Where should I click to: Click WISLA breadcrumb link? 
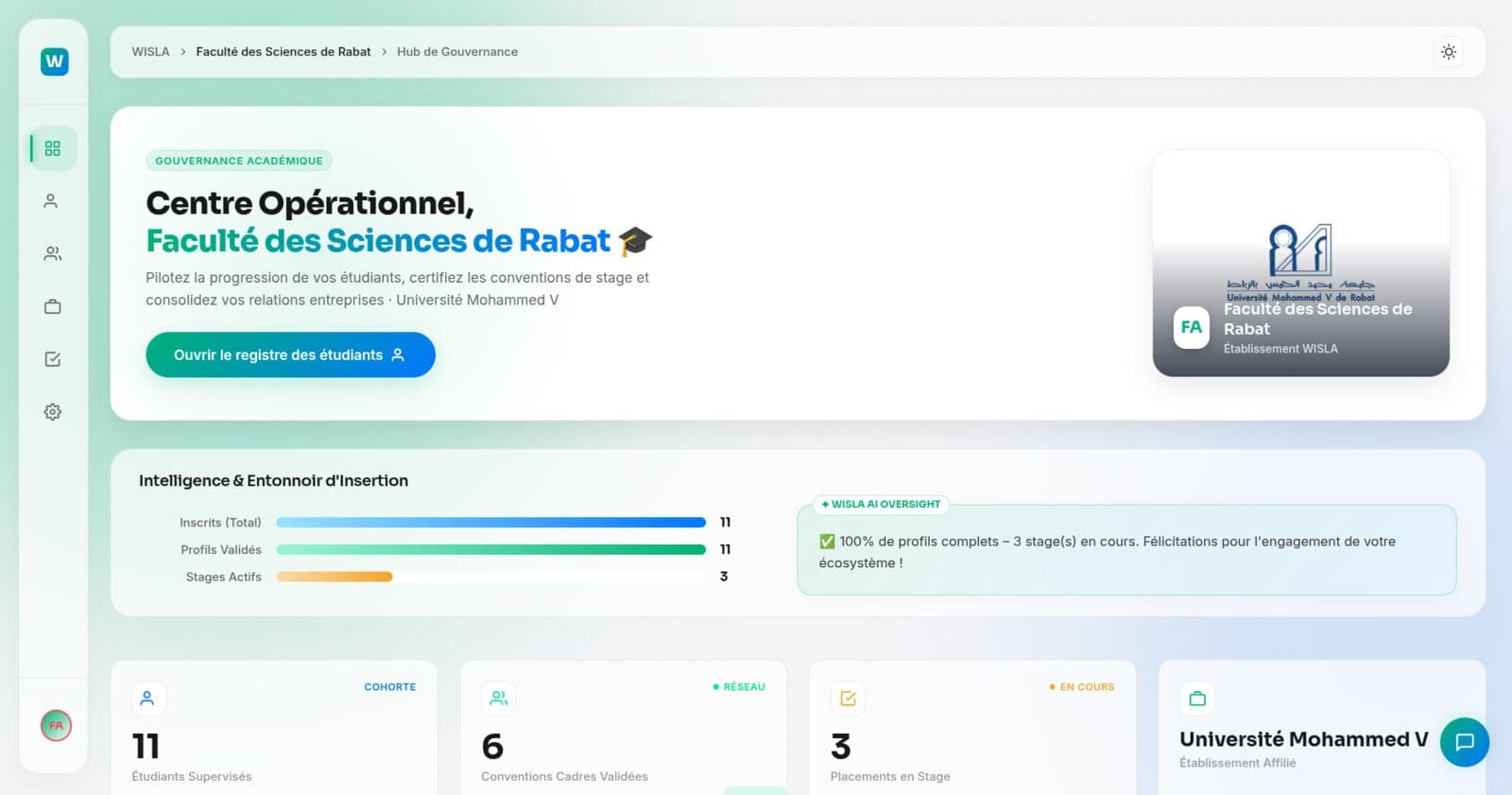coord(150,52)
